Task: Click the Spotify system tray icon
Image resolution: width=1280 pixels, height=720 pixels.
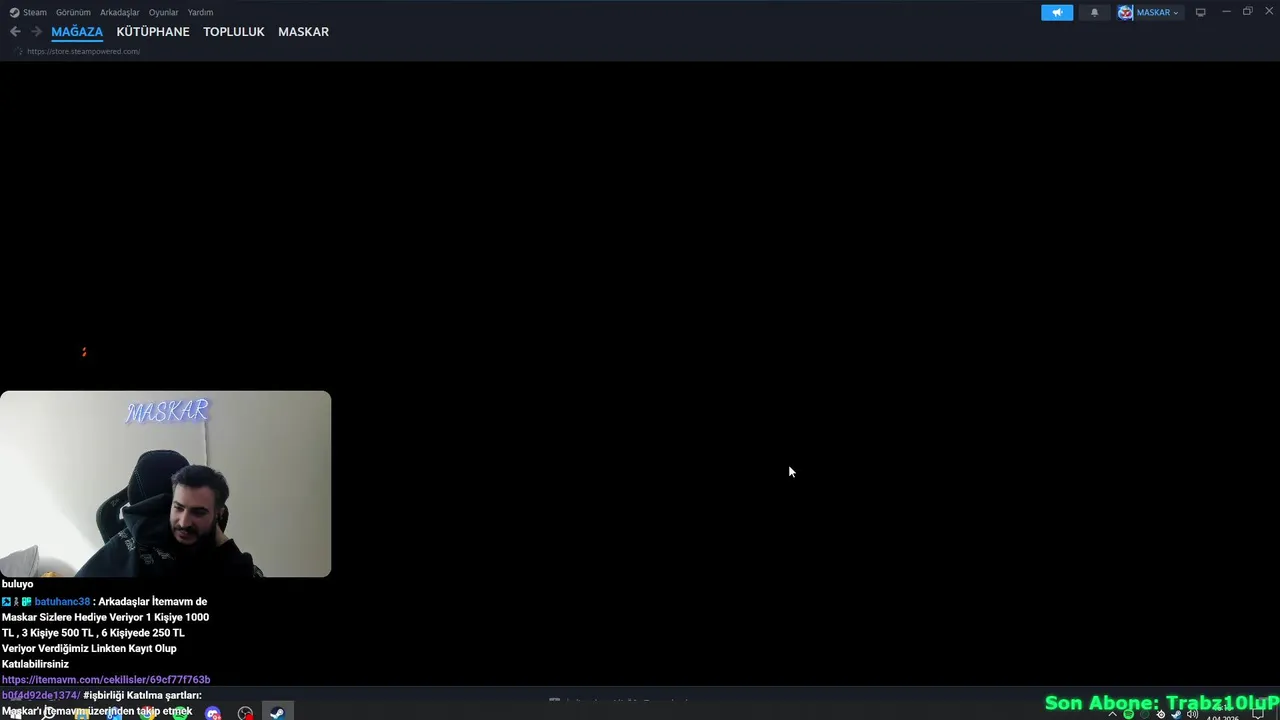Action: click(1128, 714)
